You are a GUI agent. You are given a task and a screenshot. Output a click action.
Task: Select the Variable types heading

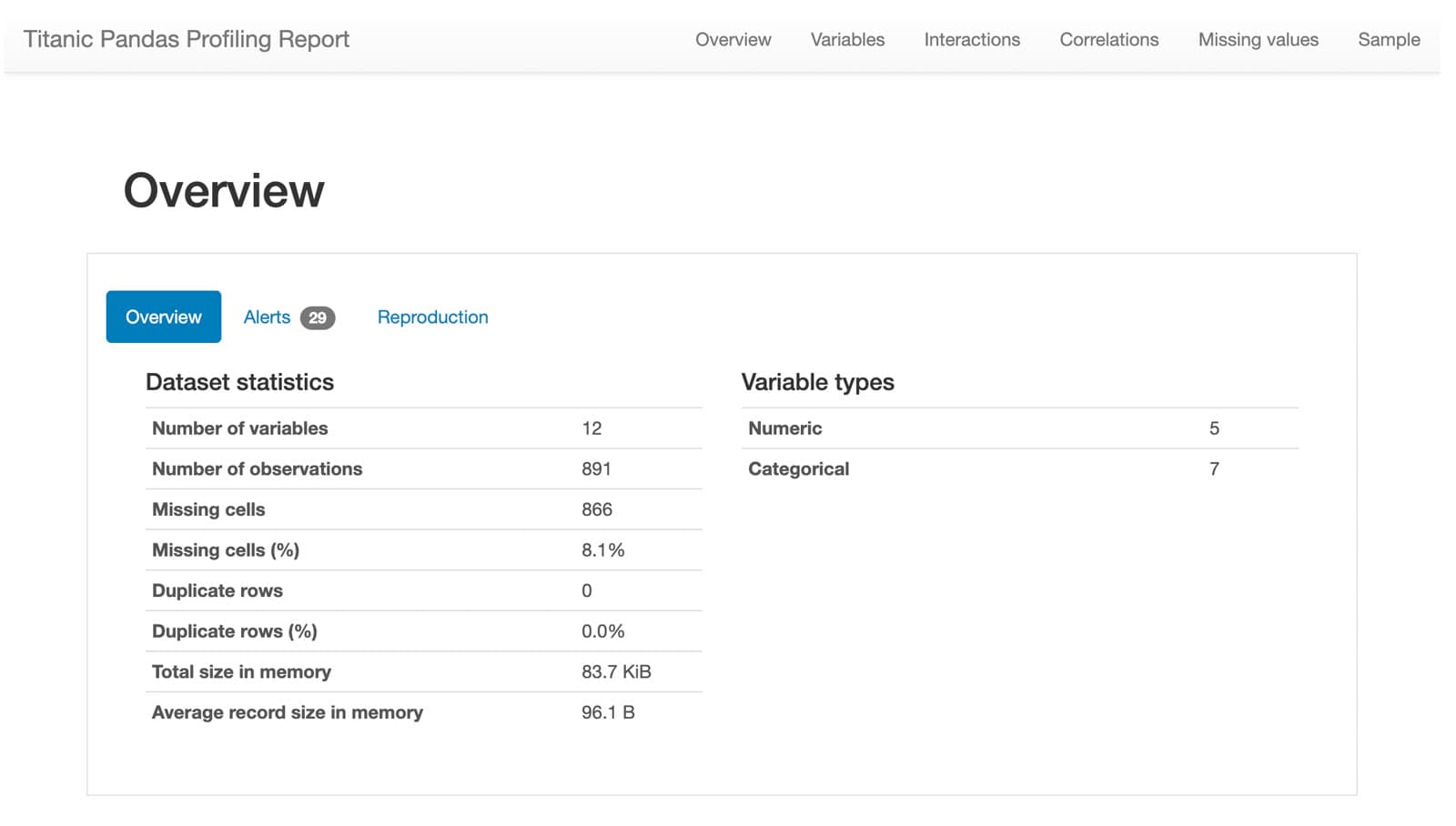click(x=817, y=382)
